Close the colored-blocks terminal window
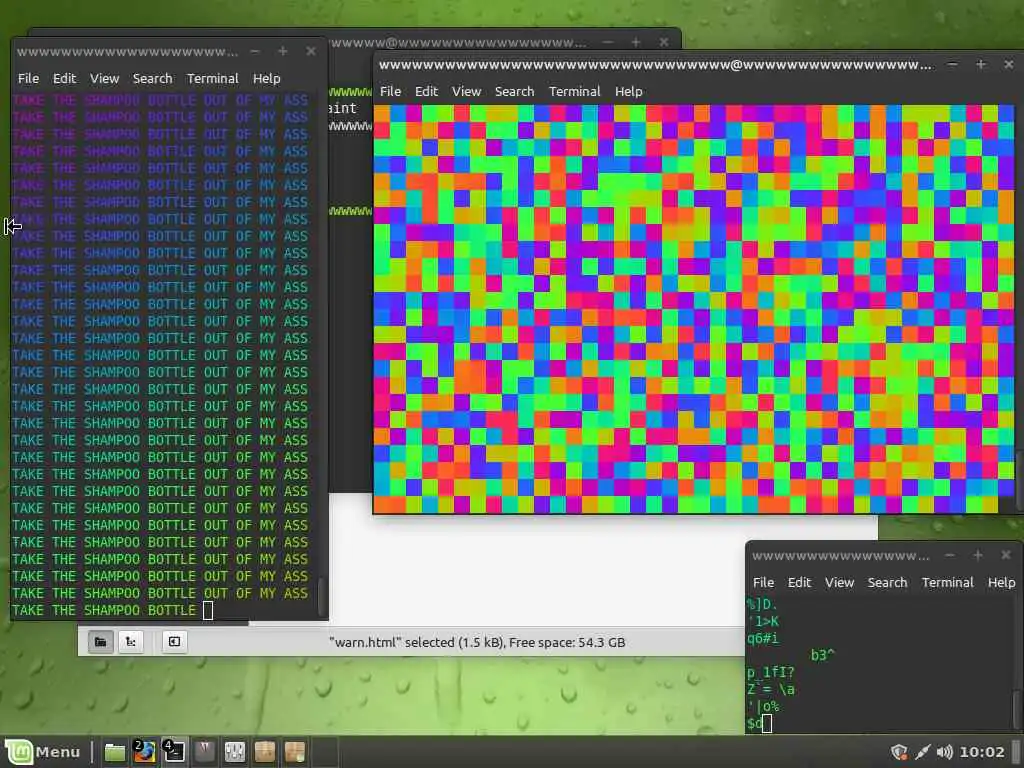The width and height of the screenshot is (1024, 768). point(1009,64)
